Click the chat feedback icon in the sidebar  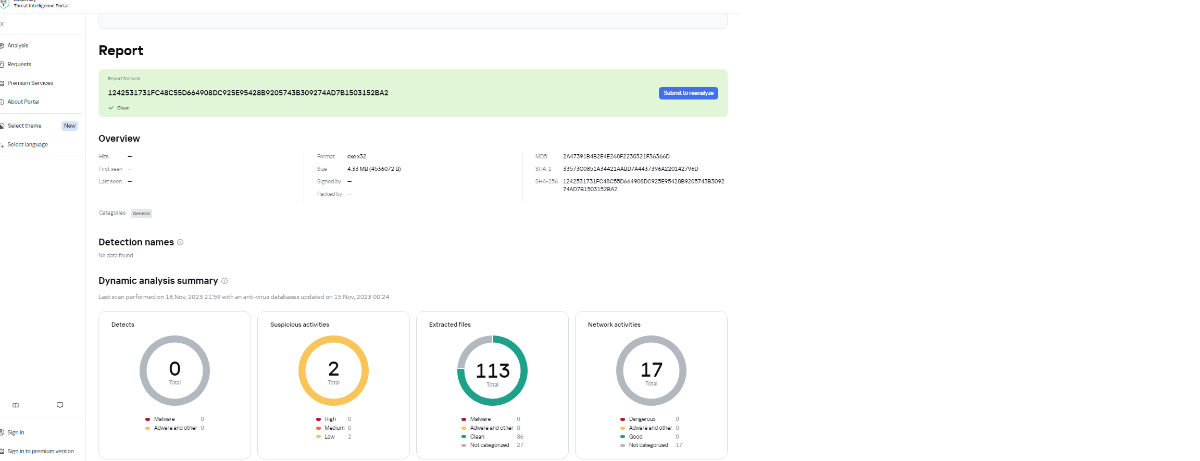60,405
